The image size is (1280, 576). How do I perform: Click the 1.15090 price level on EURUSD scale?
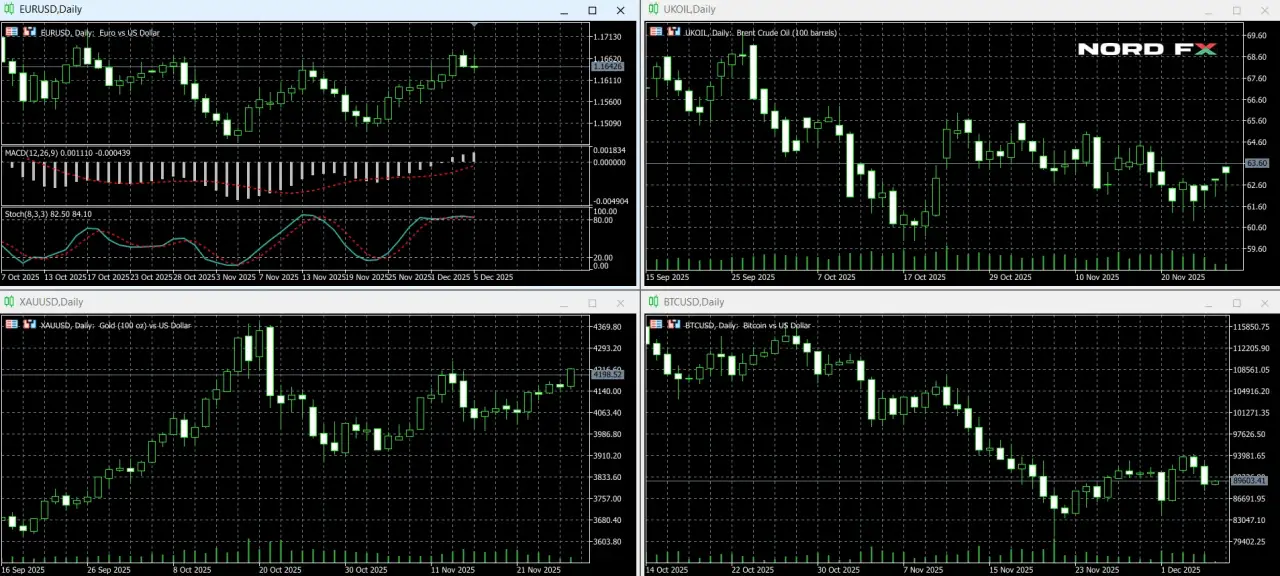coord(607,124)
